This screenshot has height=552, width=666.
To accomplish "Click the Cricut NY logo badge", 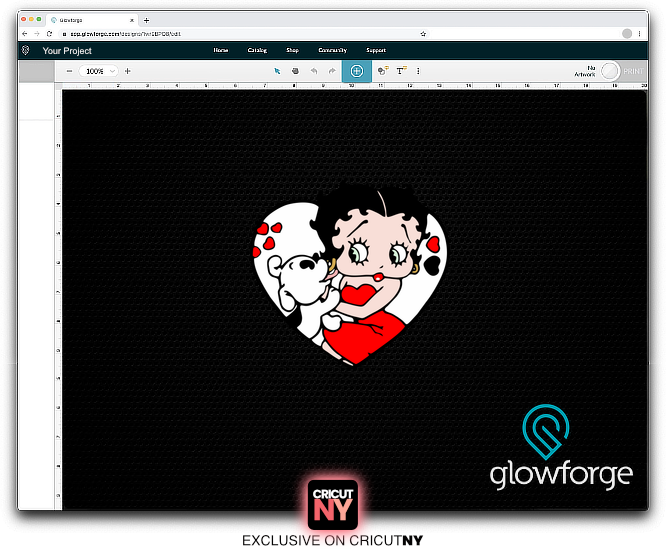I will (x=333, y=505).
